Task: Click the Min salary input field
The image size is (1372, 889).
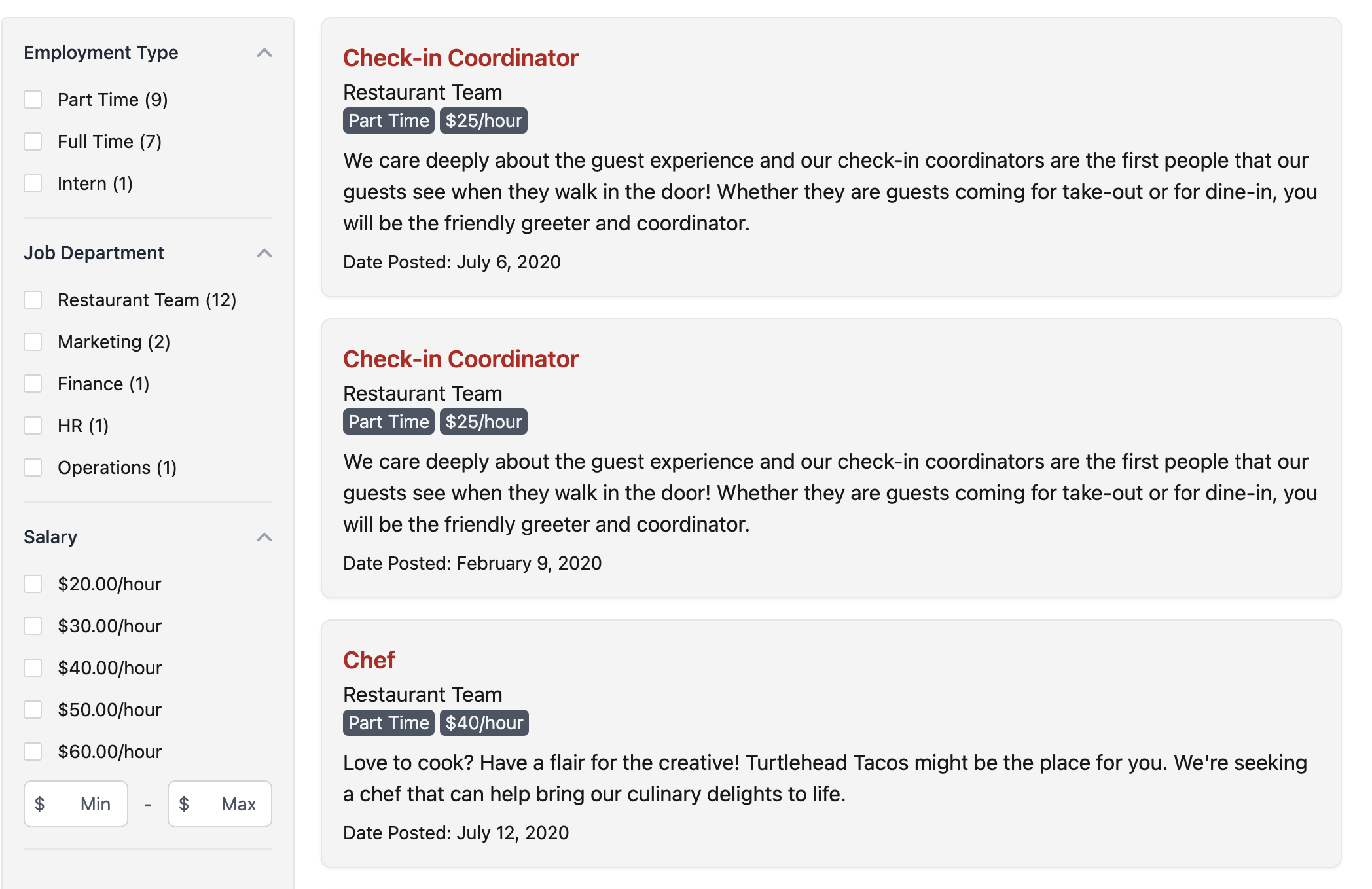Action: tap(76, 804)
